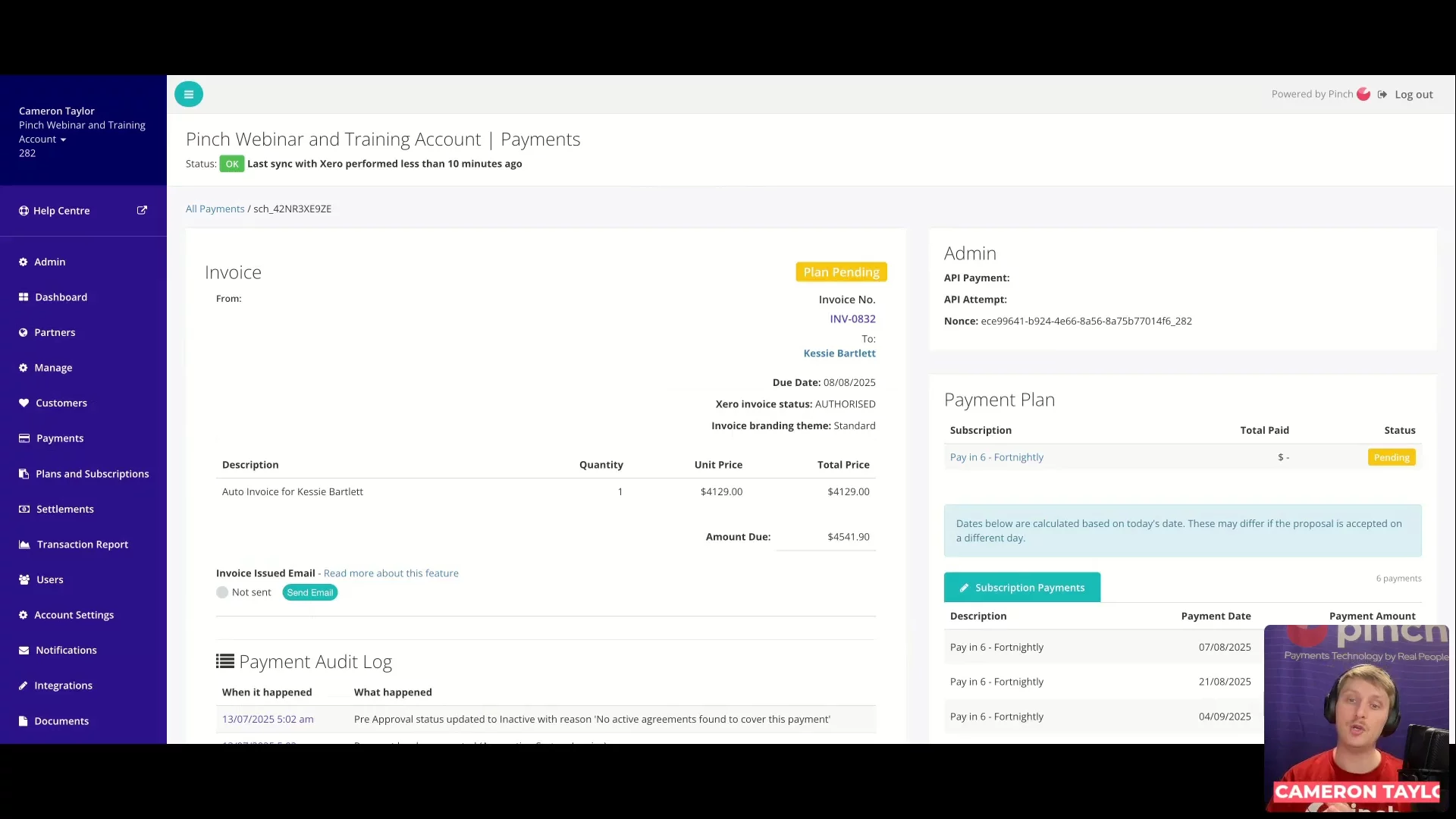Viewport: 1456px width, 819px height.
Task: Click the Amount Due value $4541.90
Action: click(849, 537)
